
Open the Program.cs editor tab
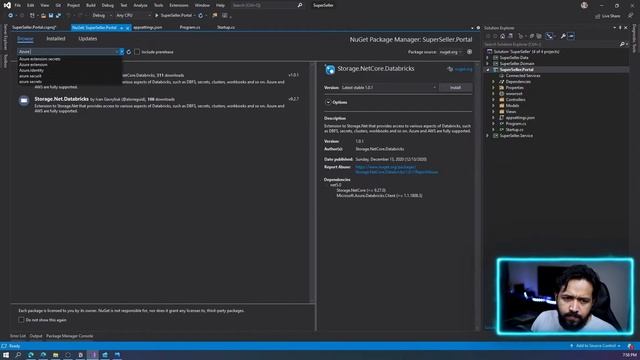point(190,27)
